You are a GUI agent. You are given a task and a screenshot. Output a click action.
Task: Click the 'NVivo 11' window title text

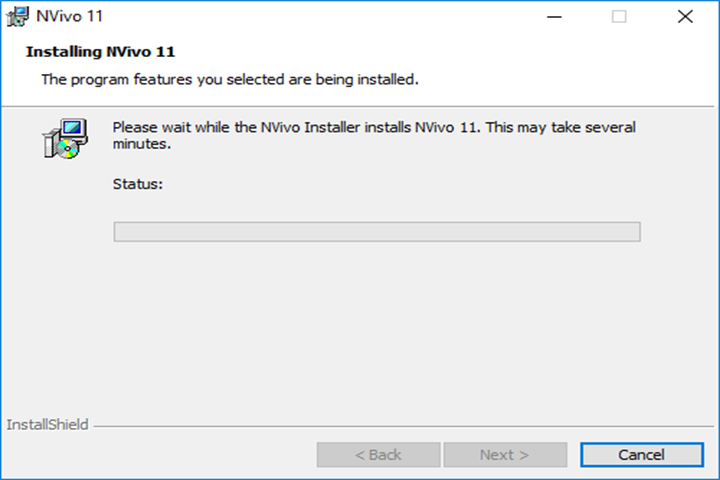click(x=69, y=17)
